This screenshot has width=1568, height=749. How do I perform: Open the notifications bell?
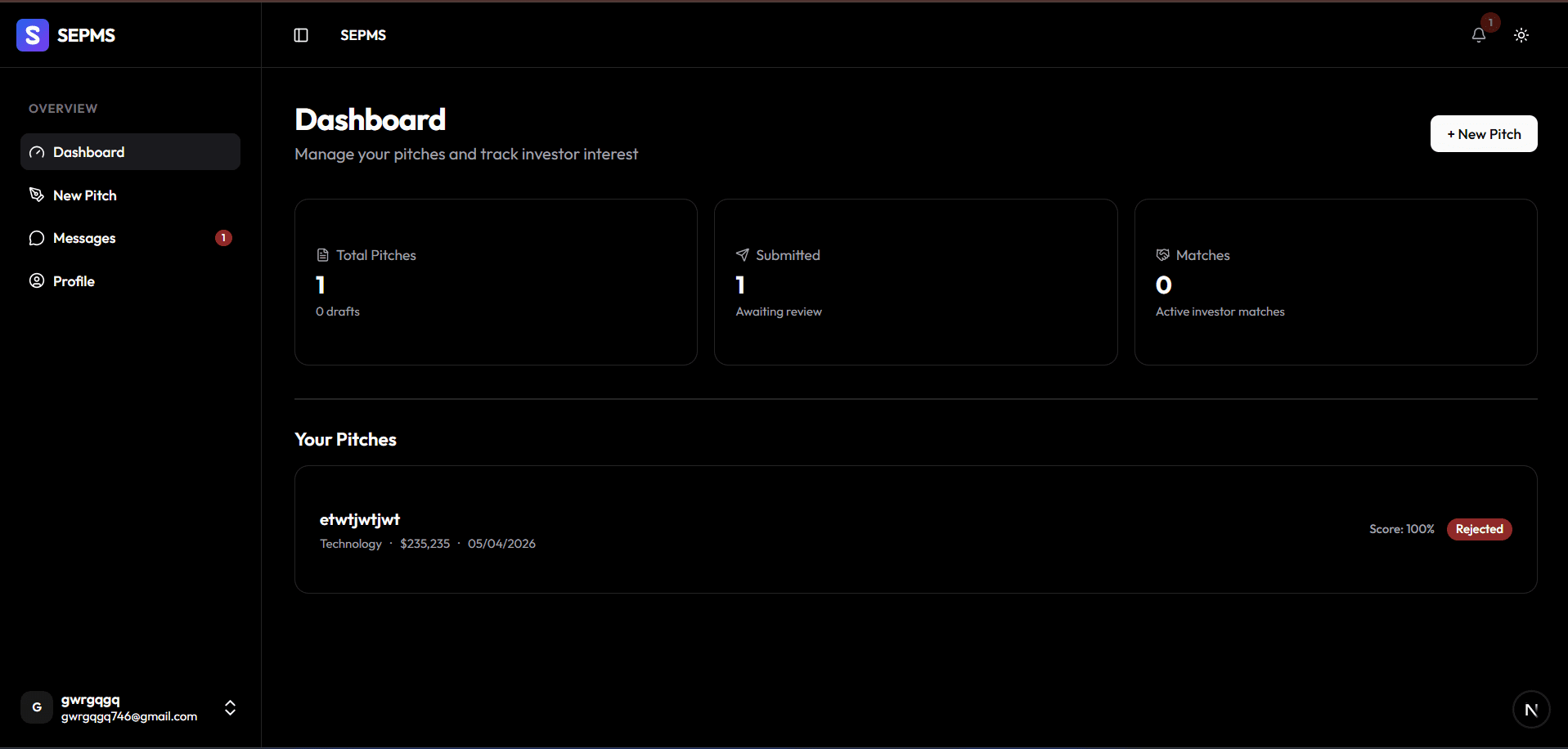1478,35
